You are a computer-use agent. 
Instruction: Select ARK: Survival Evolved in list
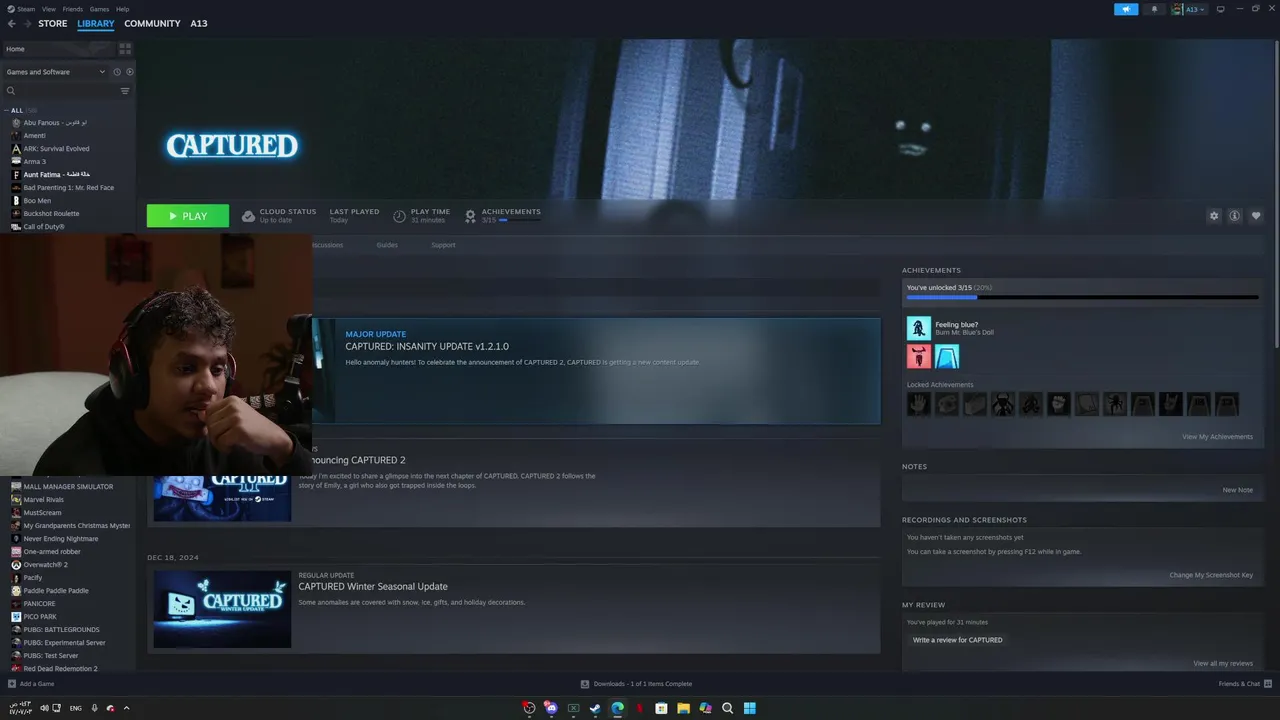point(56,148)
